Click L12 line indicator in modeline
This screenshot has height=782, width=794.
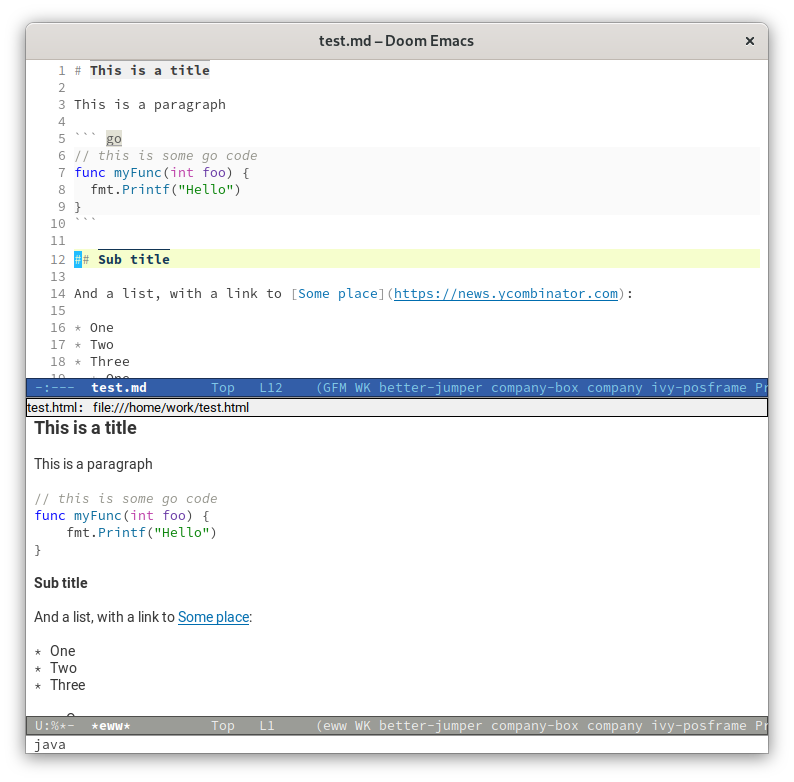point(270,388)
